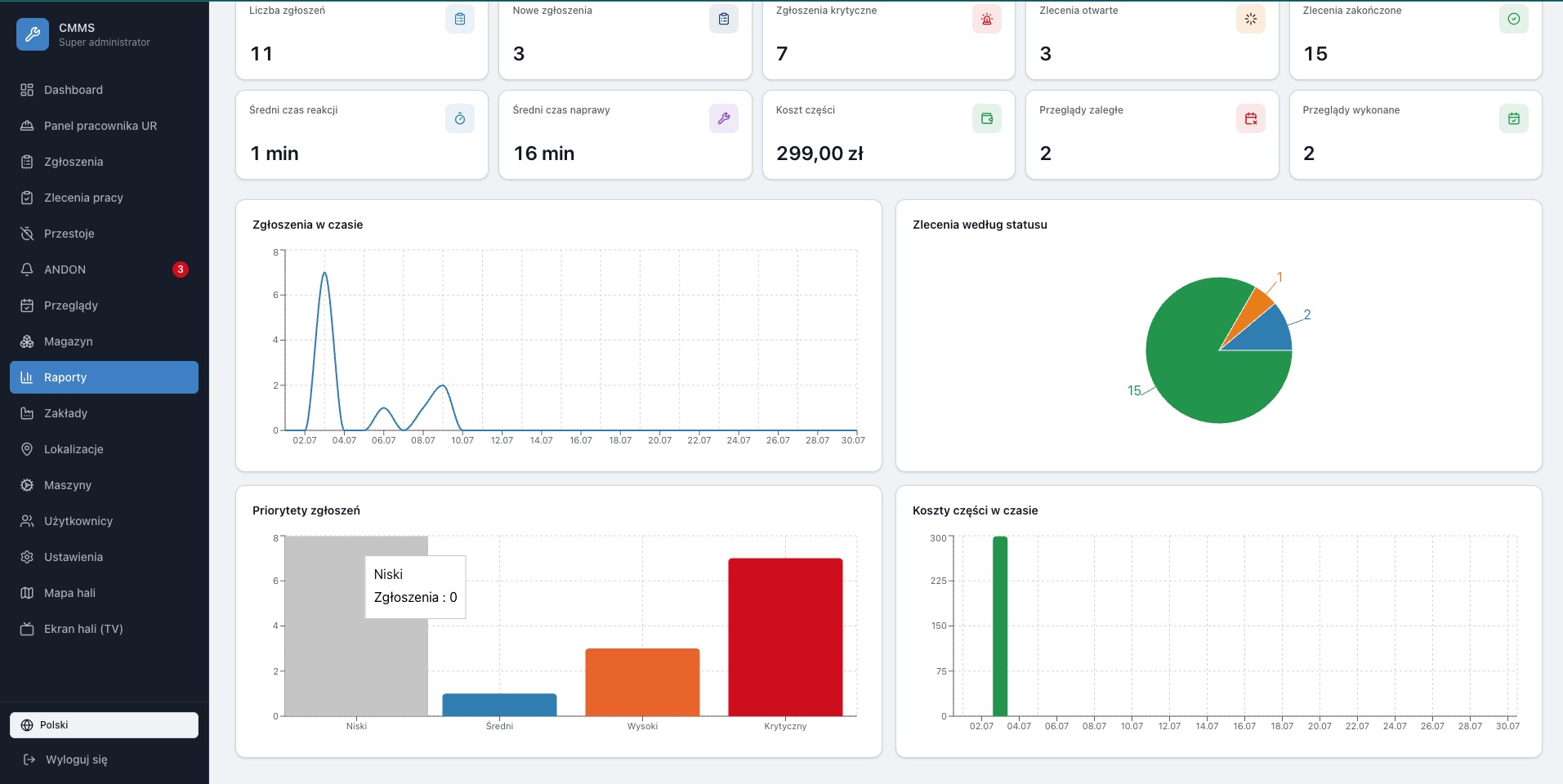Go to Zlecenia pracy section
This screenshot has height=784, width=1563.
click(x=104, y=198)
